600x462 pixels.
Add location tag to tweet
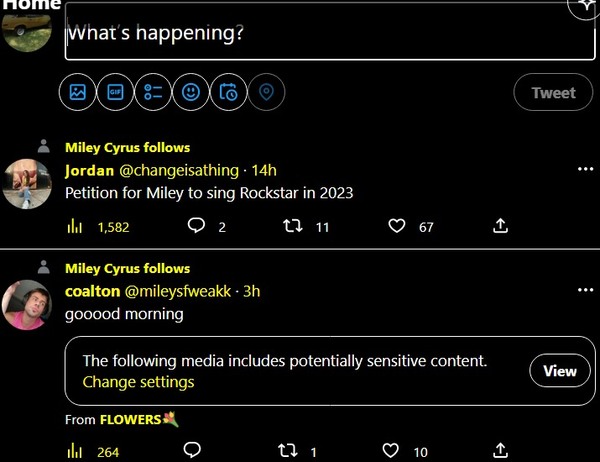(x=266, y=93)
